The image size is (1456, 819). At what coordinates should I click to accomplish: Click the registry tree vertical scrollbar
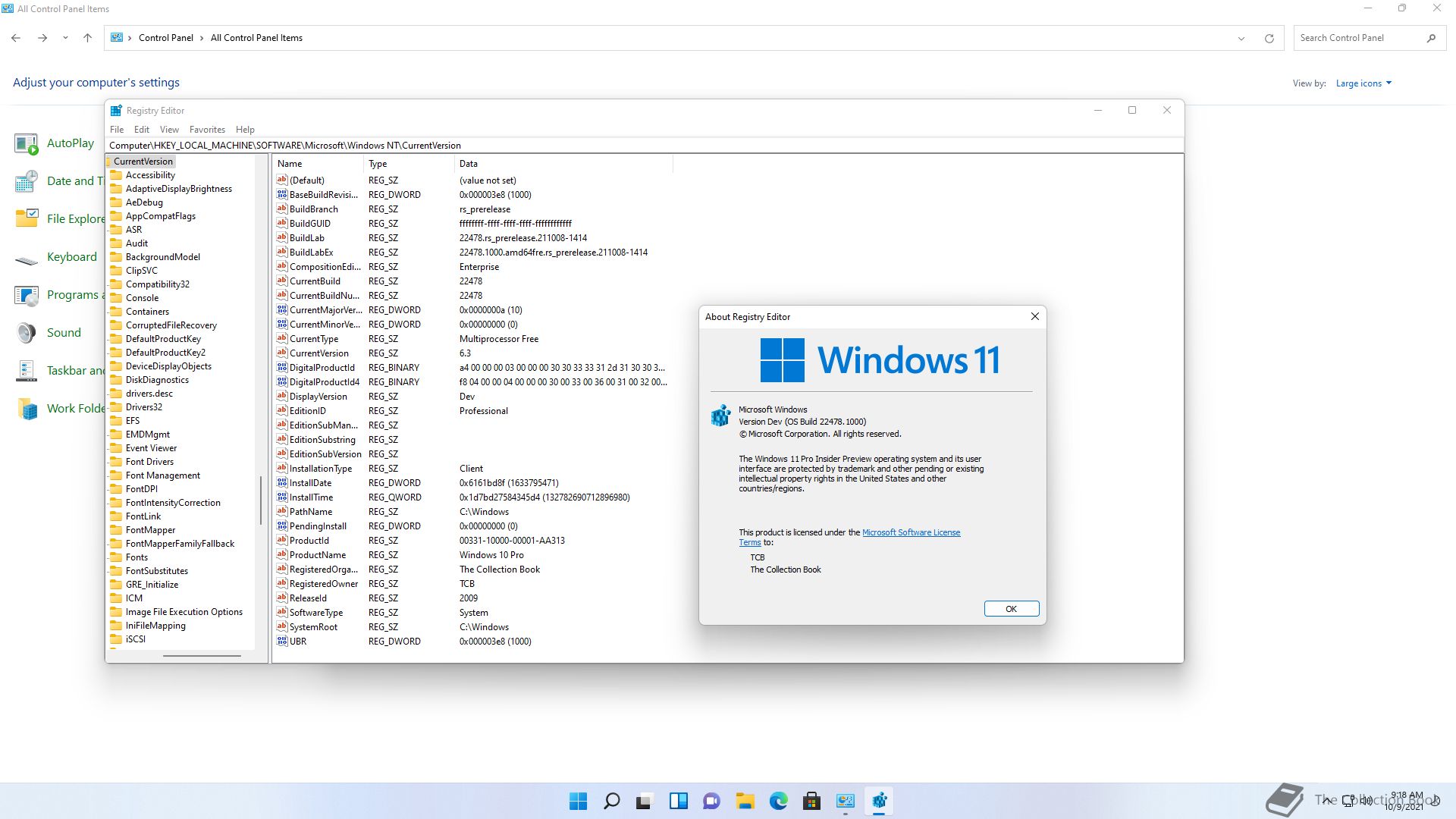click(261, 500)
